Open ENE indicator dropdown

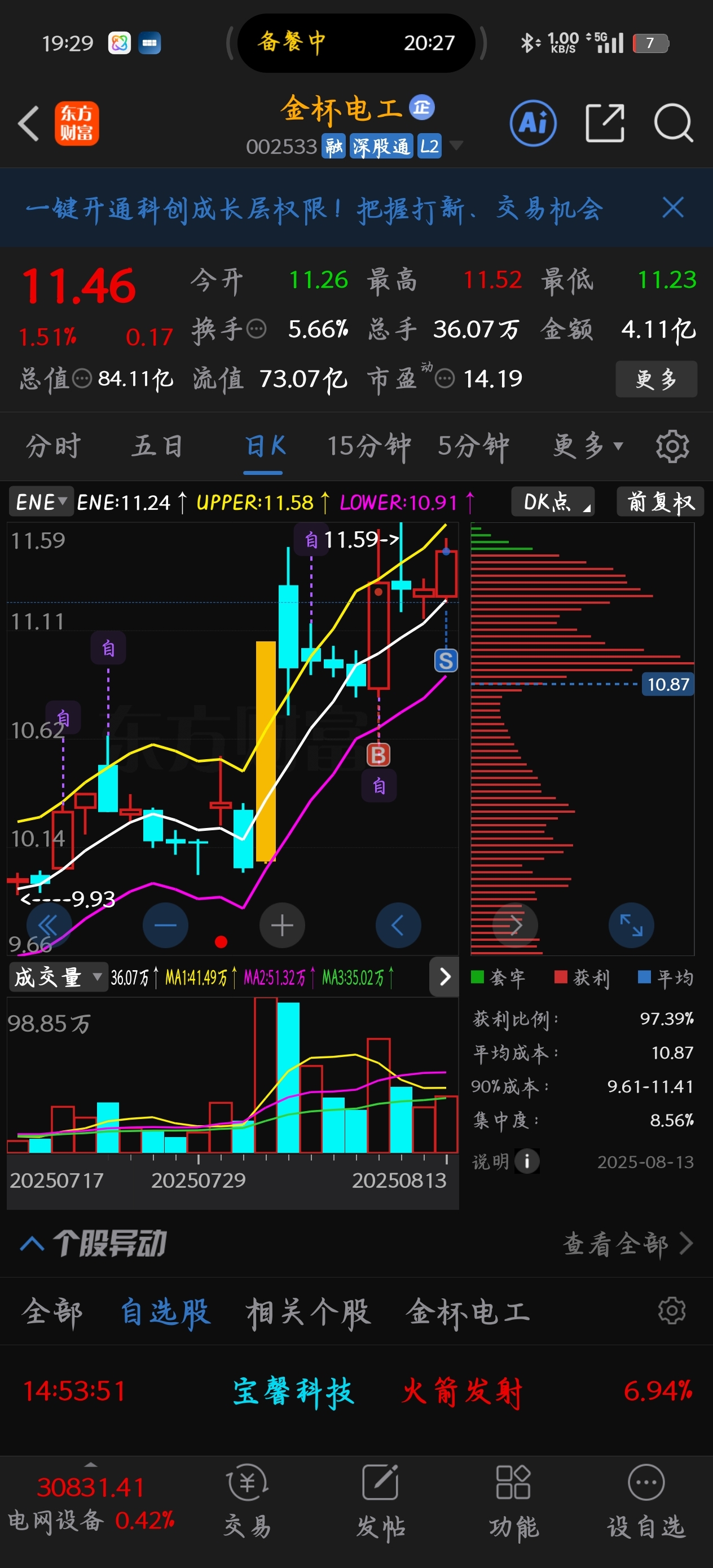tap(41, 502)
